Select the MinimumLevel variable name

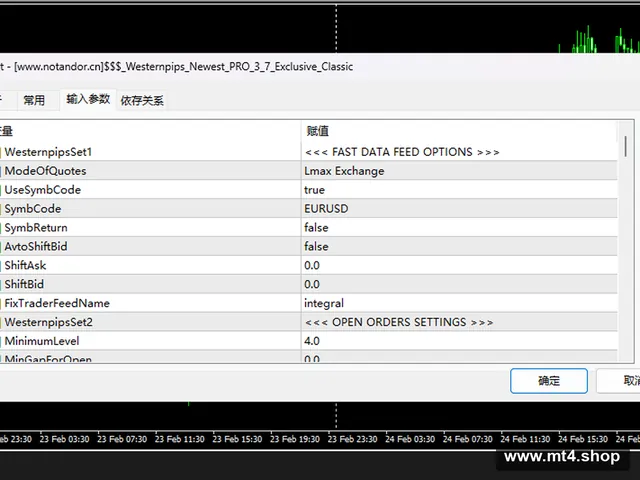(x=42, y=341)
